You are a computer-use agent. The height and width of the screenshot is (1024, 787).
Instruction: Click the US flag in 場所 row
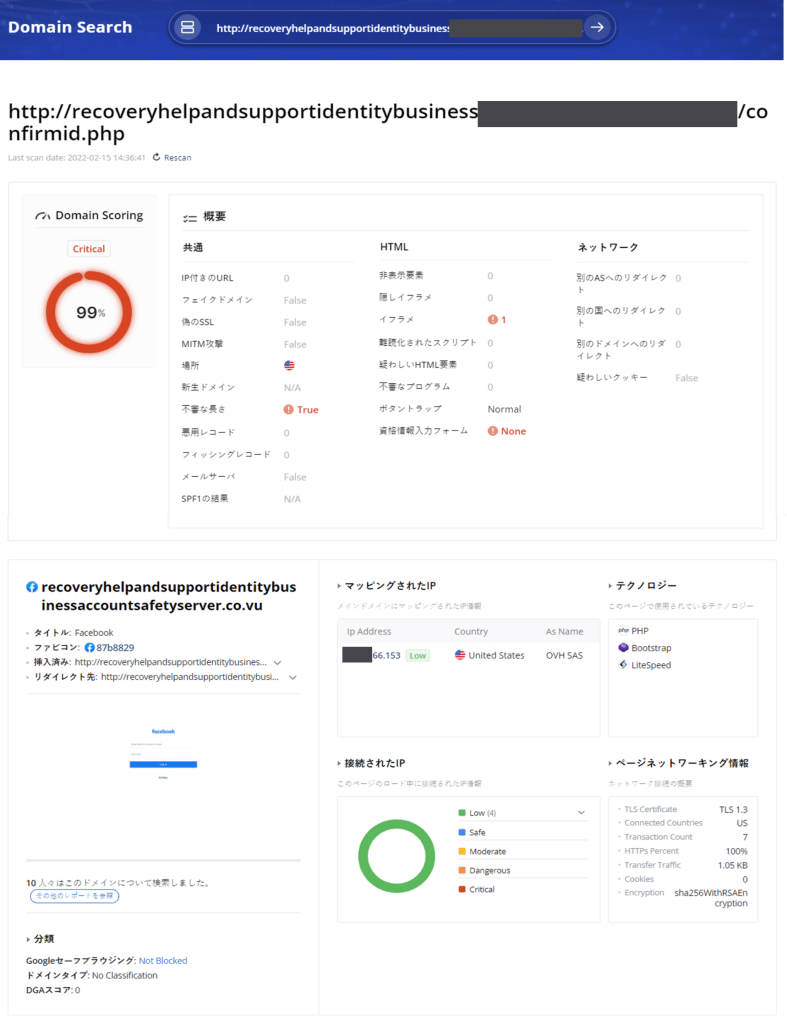click(289, 366)
